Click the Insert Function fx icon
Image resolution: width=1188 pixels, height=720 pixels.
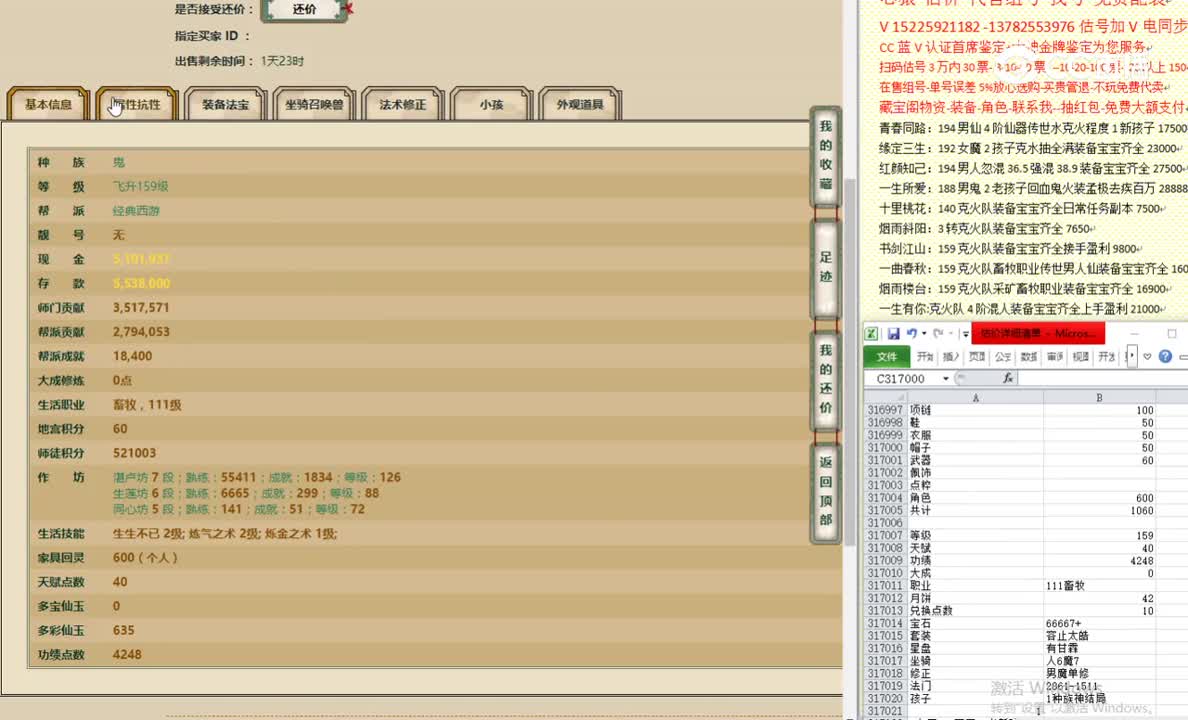point(1009,378)
